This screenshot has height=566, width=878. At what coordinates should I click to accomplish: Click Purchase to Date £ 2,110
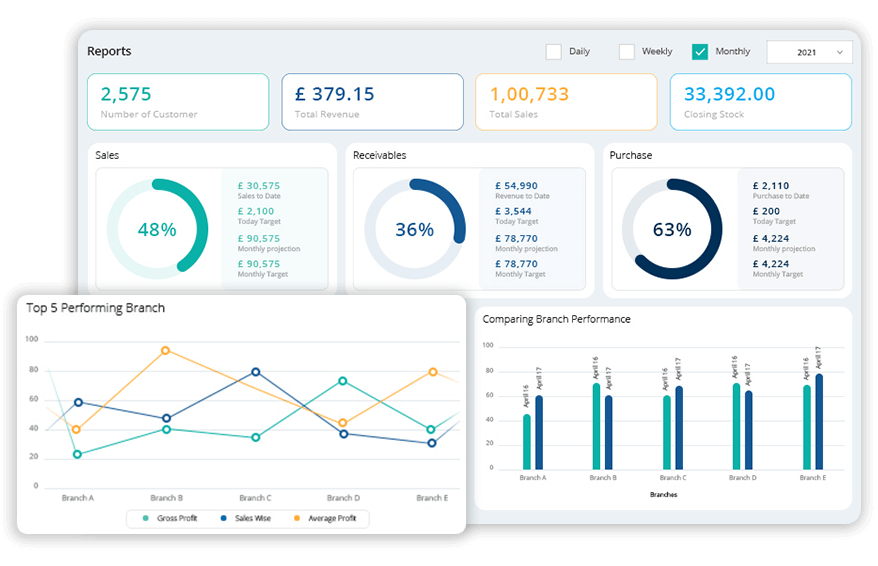coord(771,186)
